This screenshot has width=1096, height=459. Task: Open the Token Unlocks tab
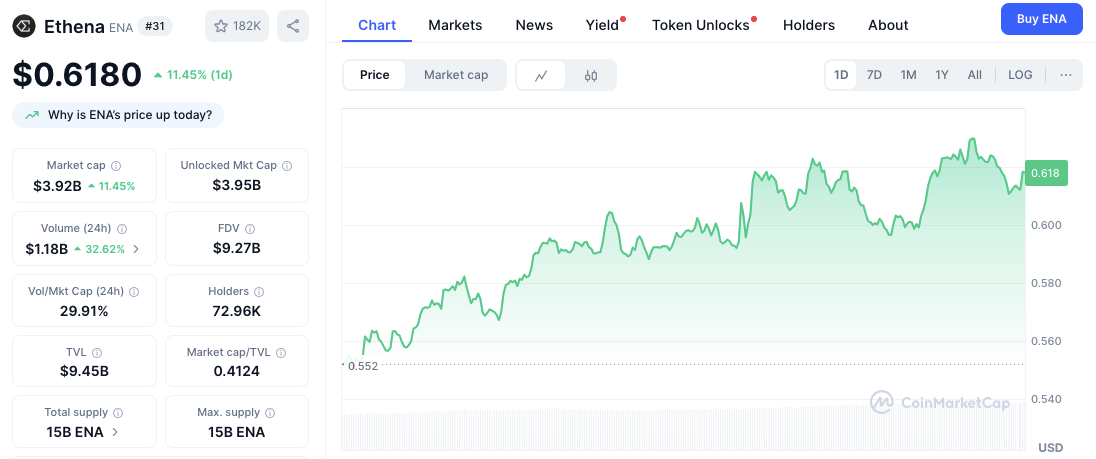(701, 25)
